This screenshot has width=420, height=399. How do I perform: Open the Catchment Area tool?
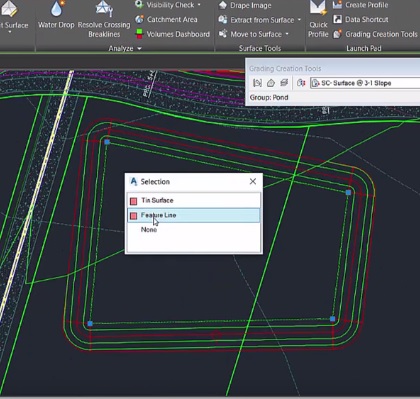click(166, 20)
